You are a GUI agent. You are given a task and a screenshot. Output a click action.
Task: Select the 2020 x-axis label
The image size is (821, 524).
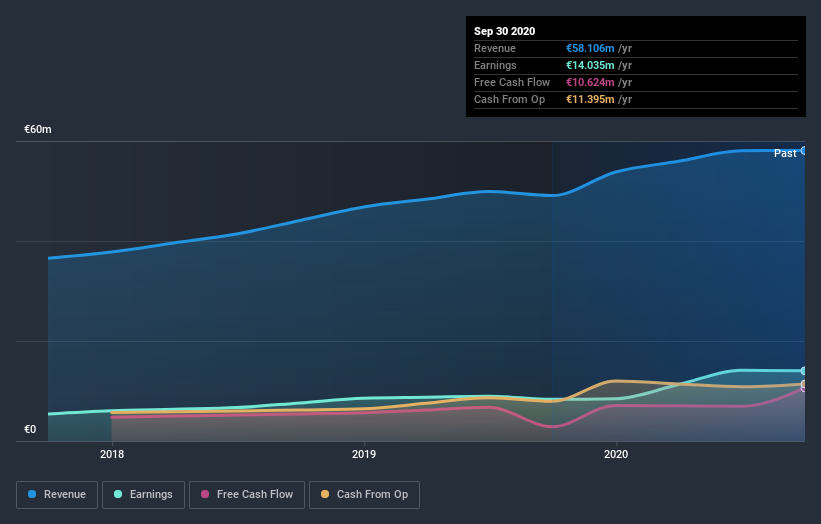click(x=616, y=454)
